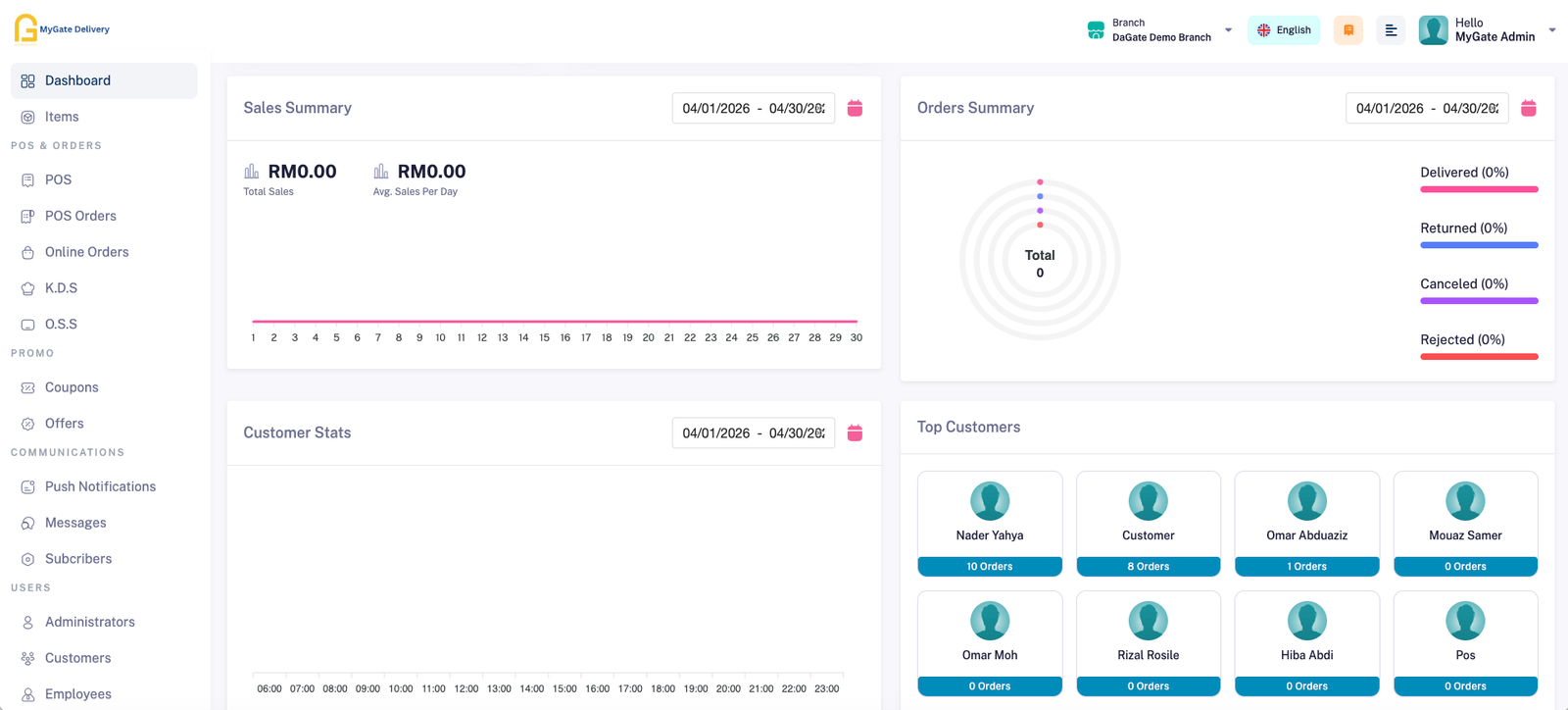Click the admin profile avatar
1568x710 pixels.
pyautogui.click(x=1433, y=30)
